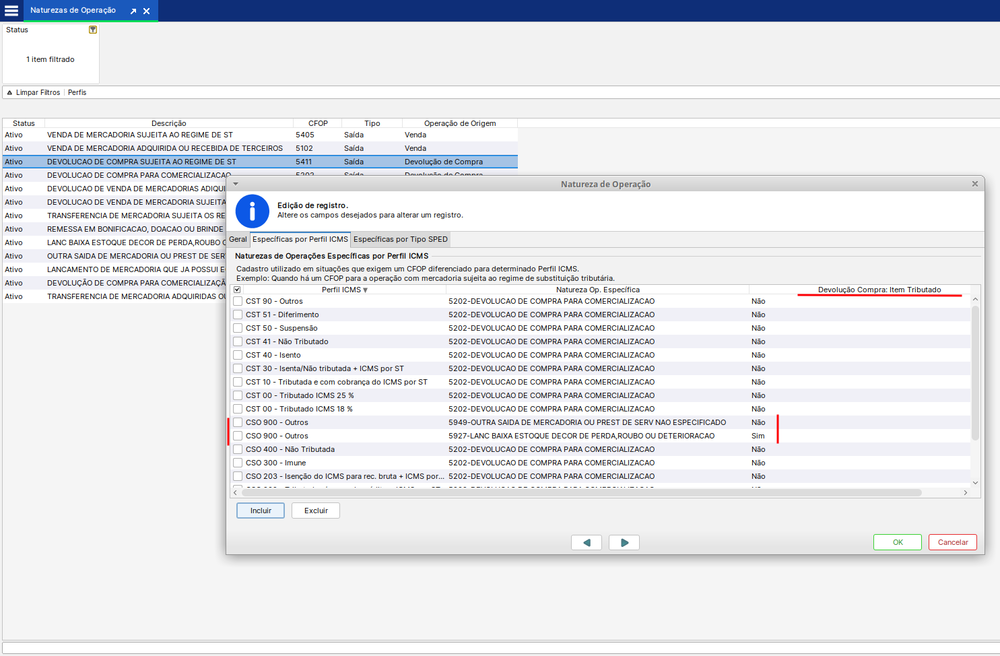This screenshot has width=1000, height=656.
Task: Collapse the Limpar Filtros bar triangle
Action: [x=9, y=92]
